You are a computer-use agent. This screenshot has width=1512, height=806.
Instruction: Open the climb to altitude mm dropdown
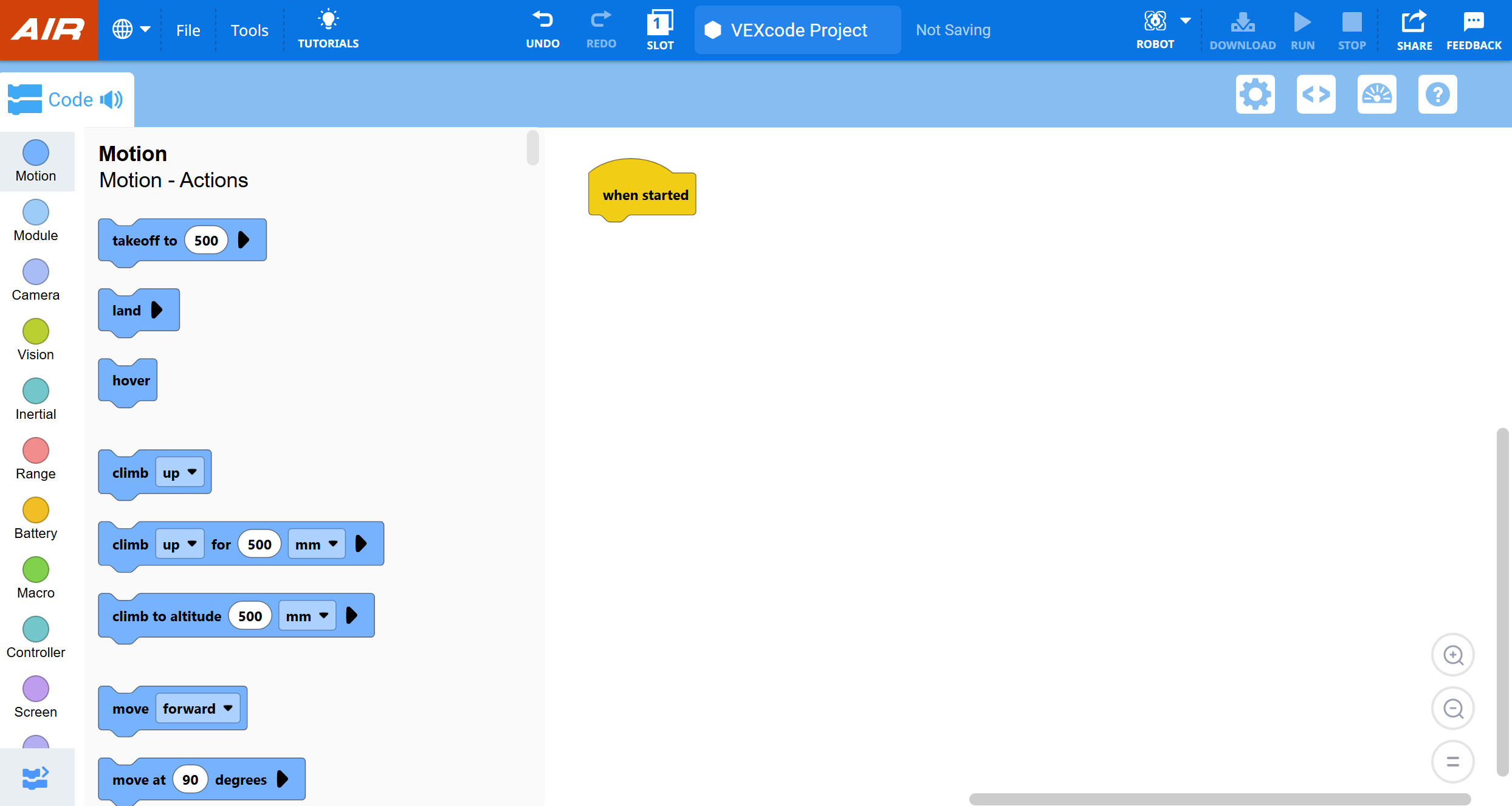click(308, 616)
